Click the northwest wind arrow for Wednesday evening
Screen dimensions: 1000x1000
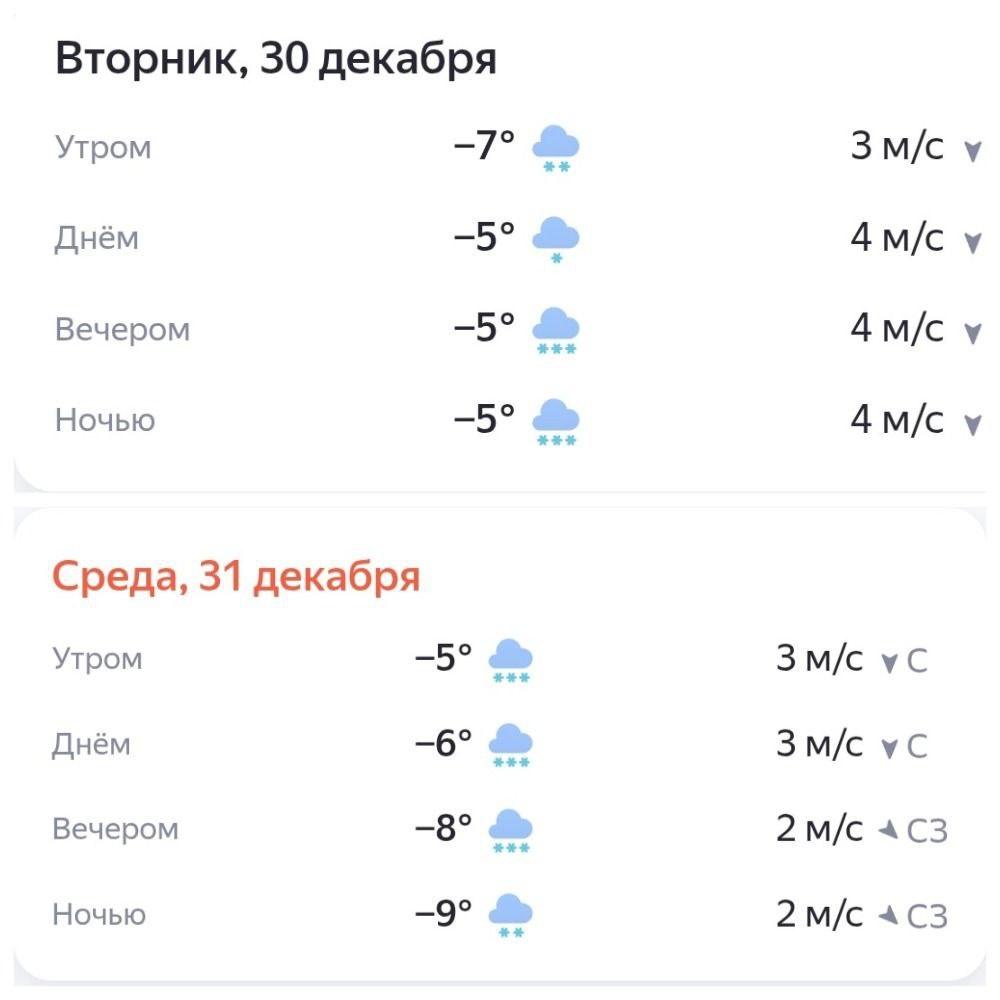pyautogui.click(x=888, y=830)
